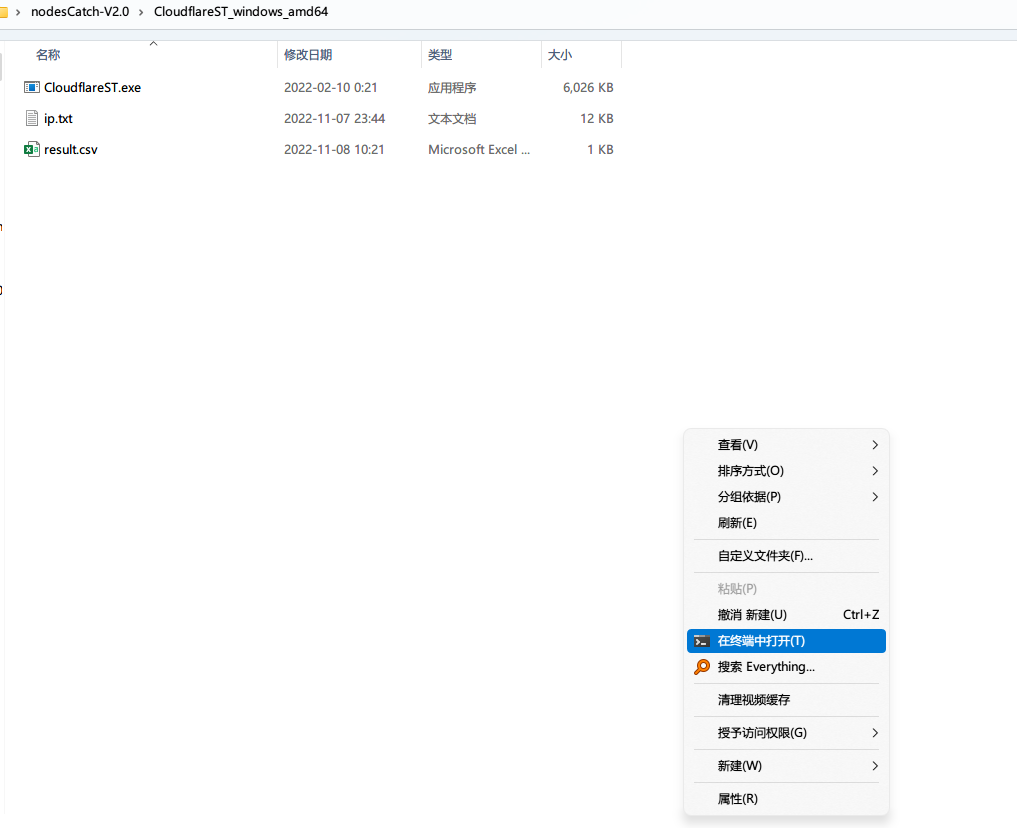Click the Everything search magnifier icon
This screenshot has width=1017, height=828.
(x=702, y=667)
